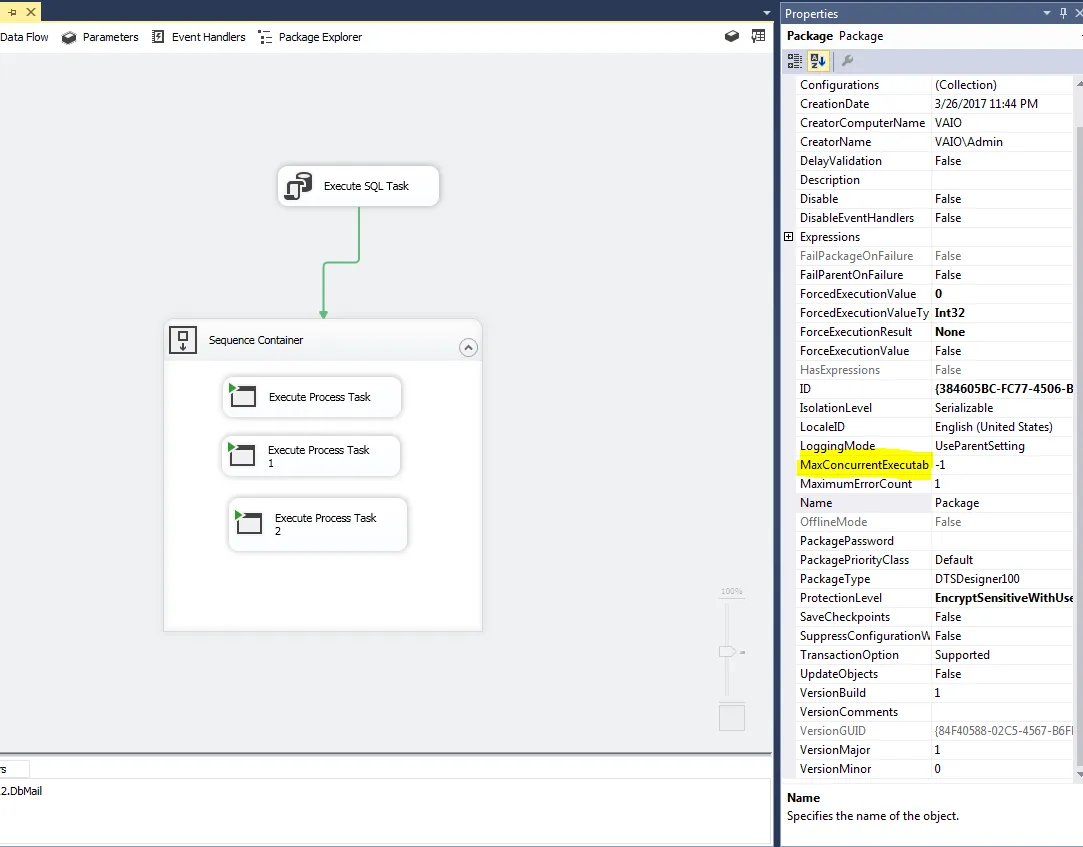This screenshot has height=847, width=1083.
Task: Select the TransactionOption Supported value
Action: tap(1002, 655)
